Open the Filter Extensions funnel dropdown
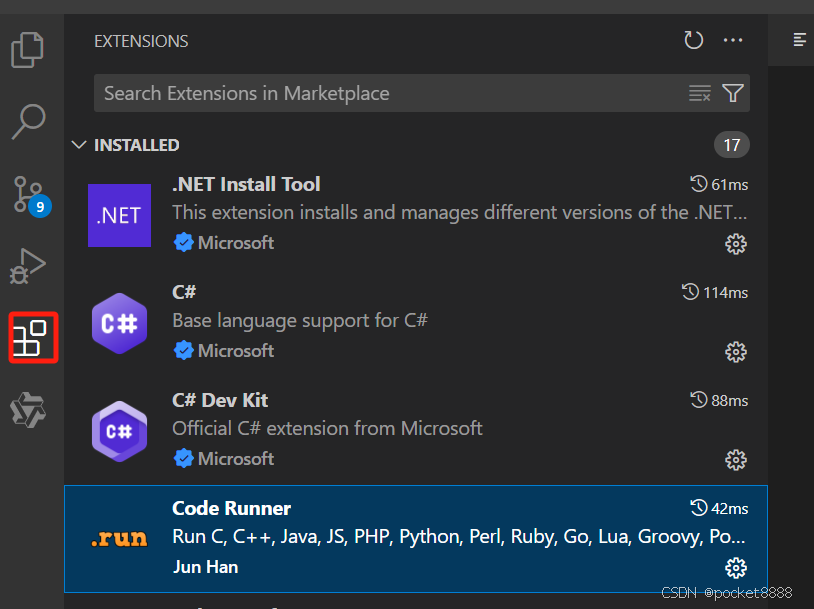814x609 pixels. tap(733, 92)
